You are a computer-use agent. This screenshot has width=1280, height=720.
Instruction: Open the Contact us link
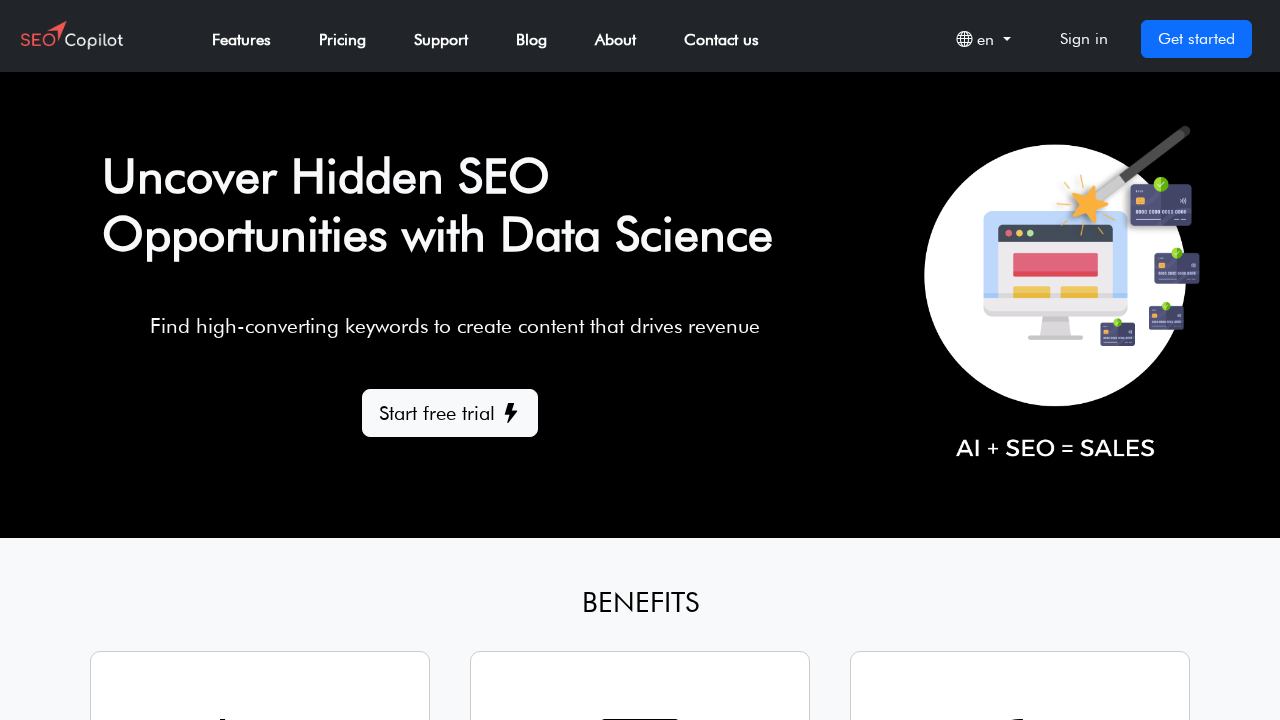coord(720,39)
